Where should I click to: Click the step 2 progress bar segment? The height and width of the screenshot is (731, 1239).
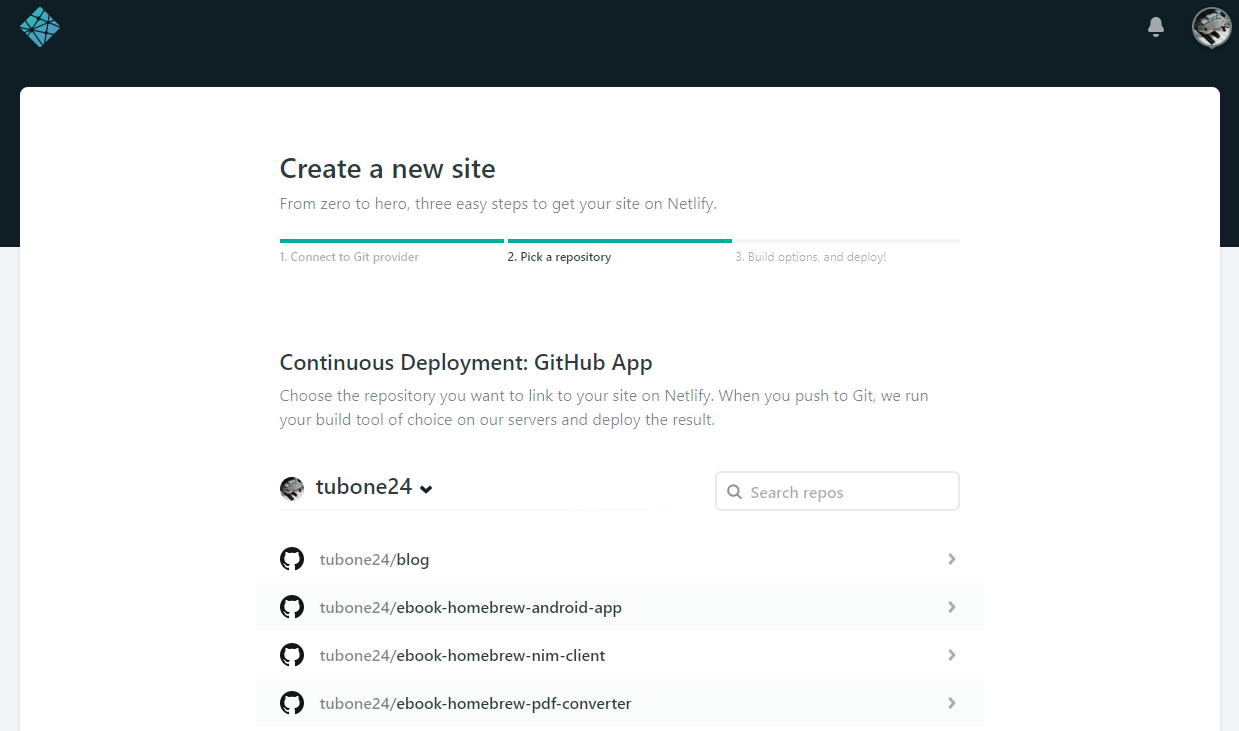click(x=620, y=241)
